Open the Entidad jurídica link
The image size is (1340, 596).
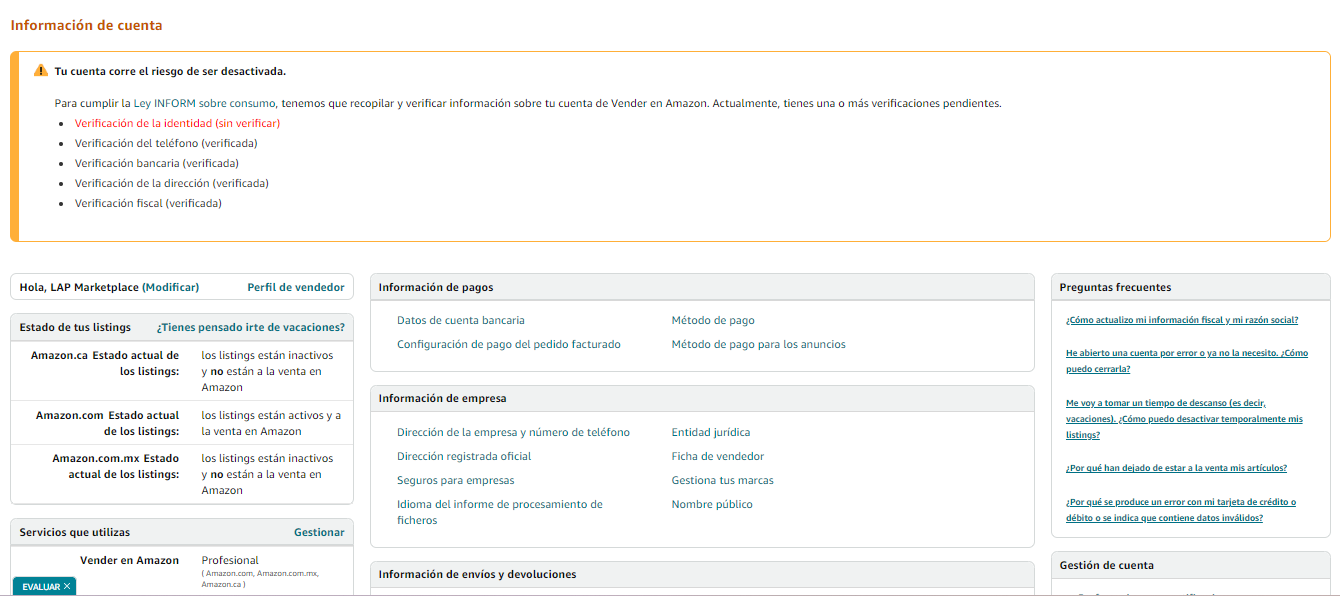click(x=711, y=432)
